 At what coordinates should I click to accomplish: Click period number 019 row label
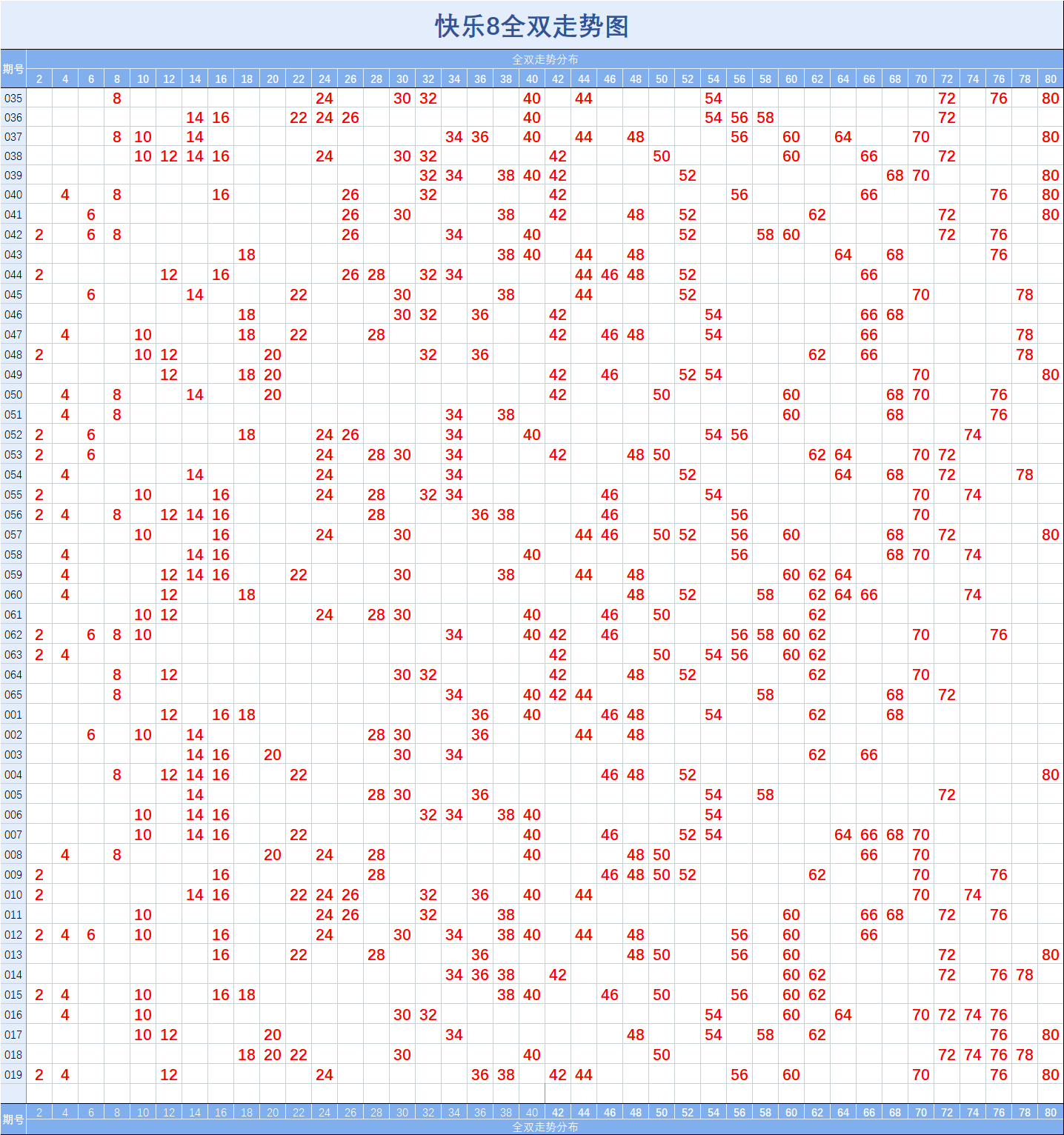(x=13, y=1074)
